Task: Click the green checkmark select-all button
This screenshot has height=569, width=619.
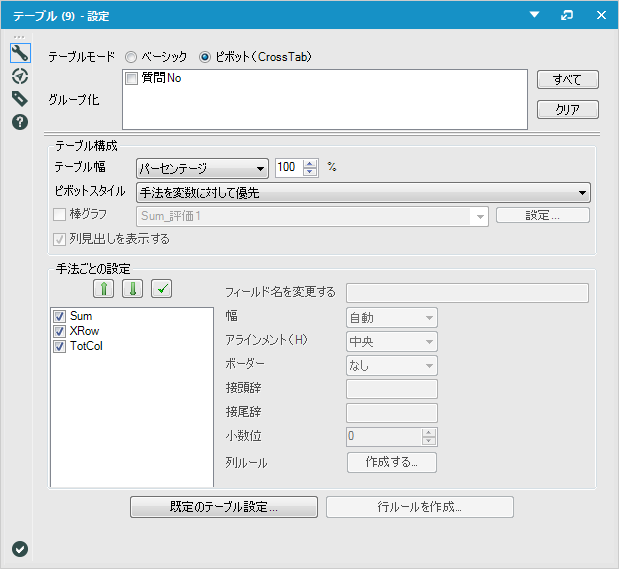Action: click(162, 289)
